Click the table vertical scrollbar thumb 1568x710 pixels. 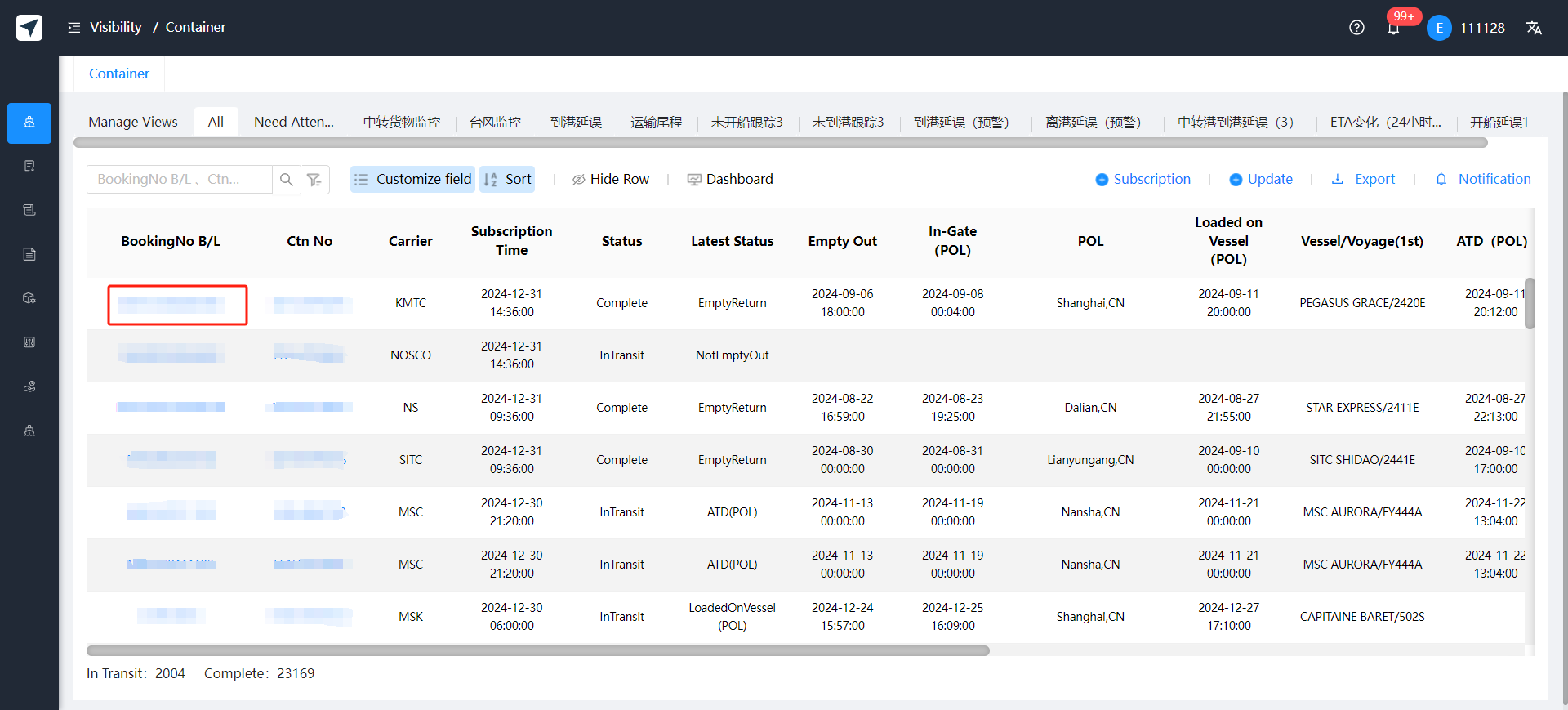(x=1530, y=303)
